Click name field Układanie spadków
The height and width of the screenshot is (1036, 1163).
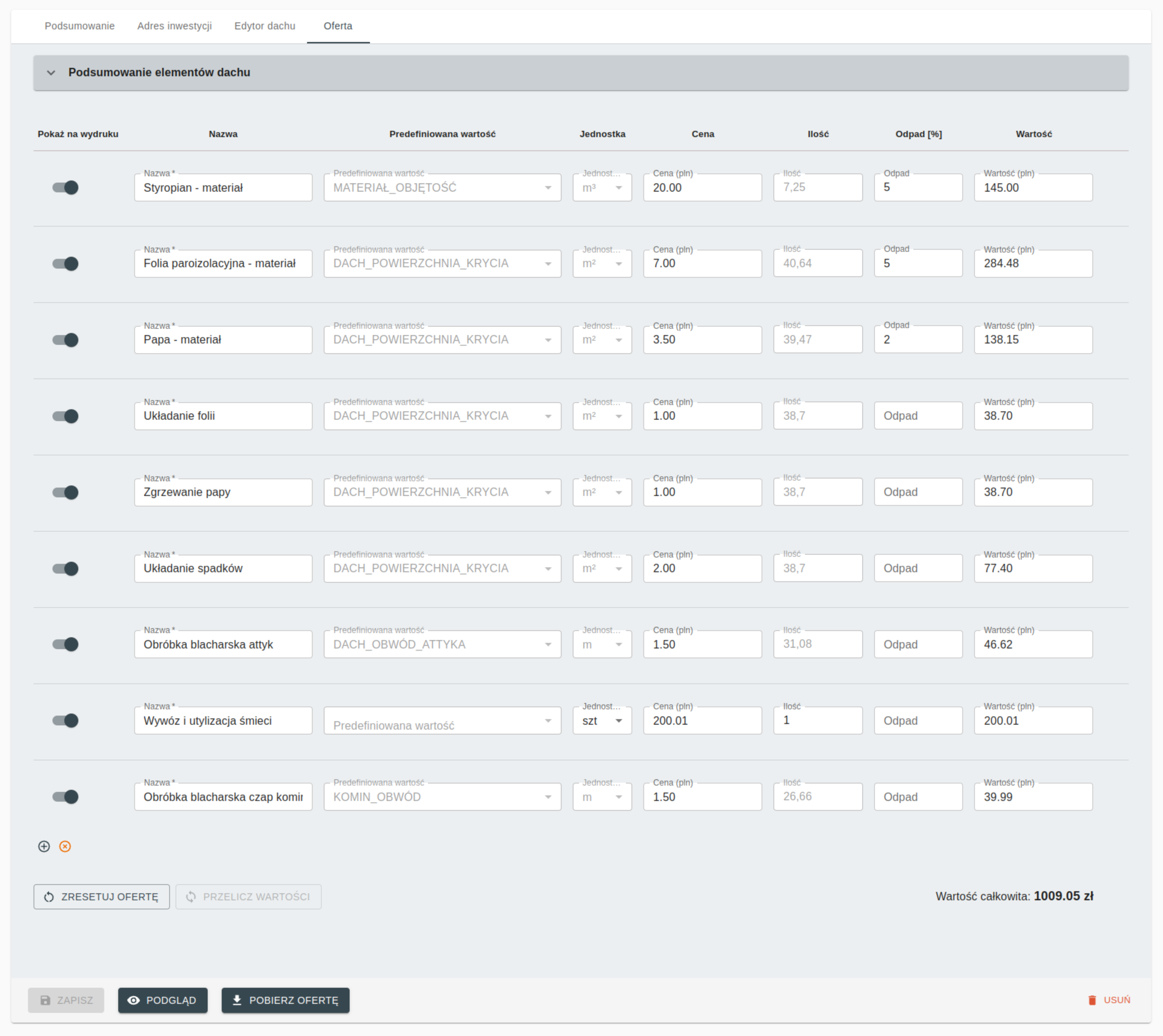(x=223, y=569)
